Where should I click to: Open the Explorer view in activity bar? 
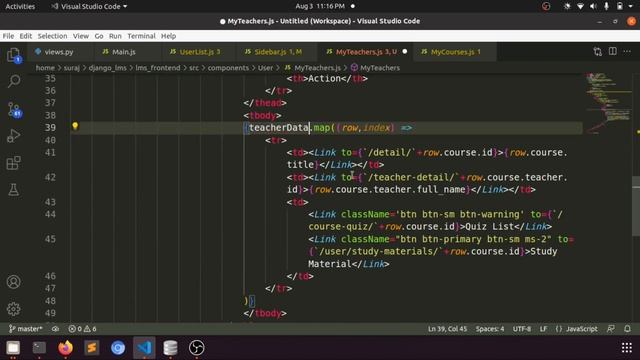13,55
